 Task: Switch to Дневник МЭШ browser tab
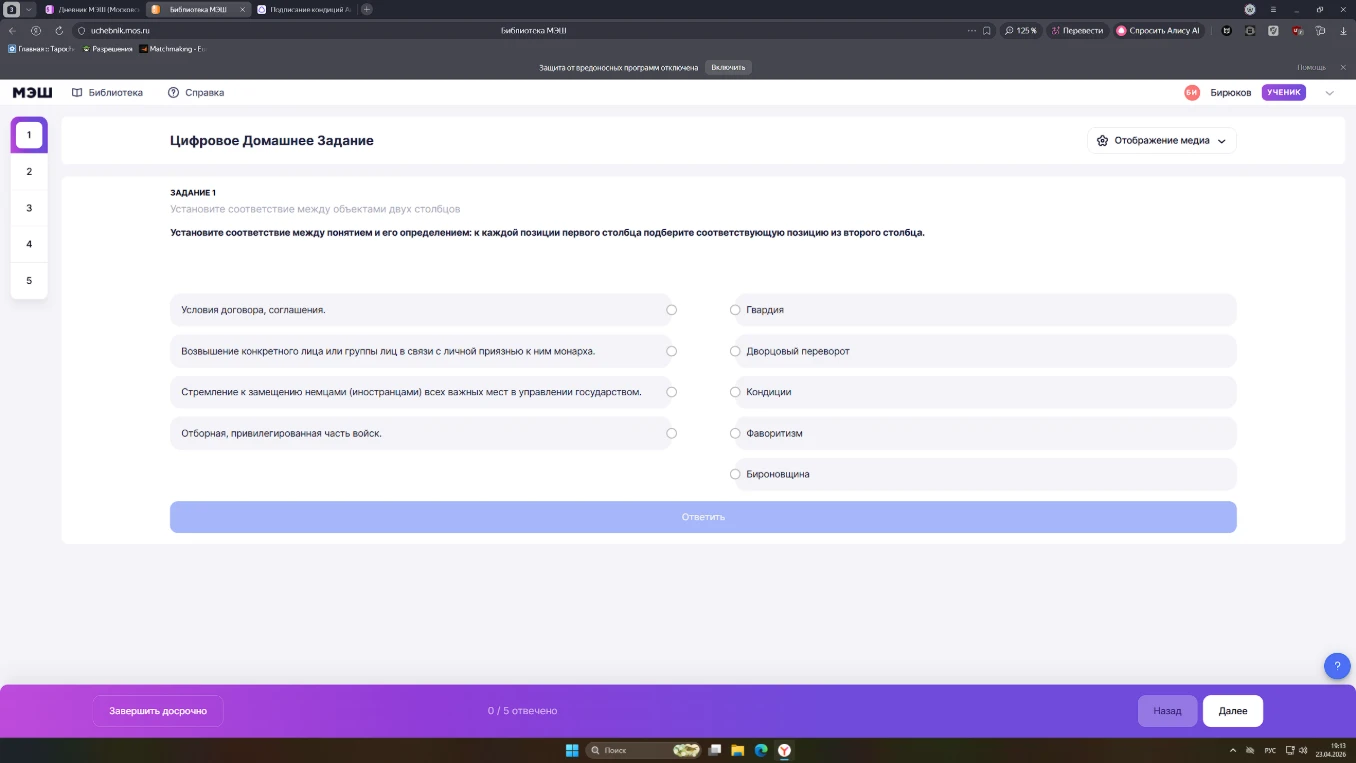91,9
